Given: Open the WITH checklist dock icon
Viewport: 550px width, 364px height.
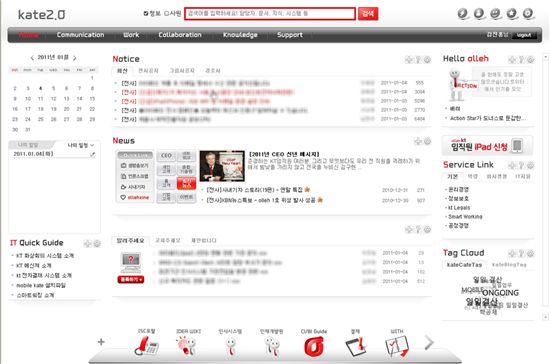Looking at the screenshot, I should coord(397,346).
